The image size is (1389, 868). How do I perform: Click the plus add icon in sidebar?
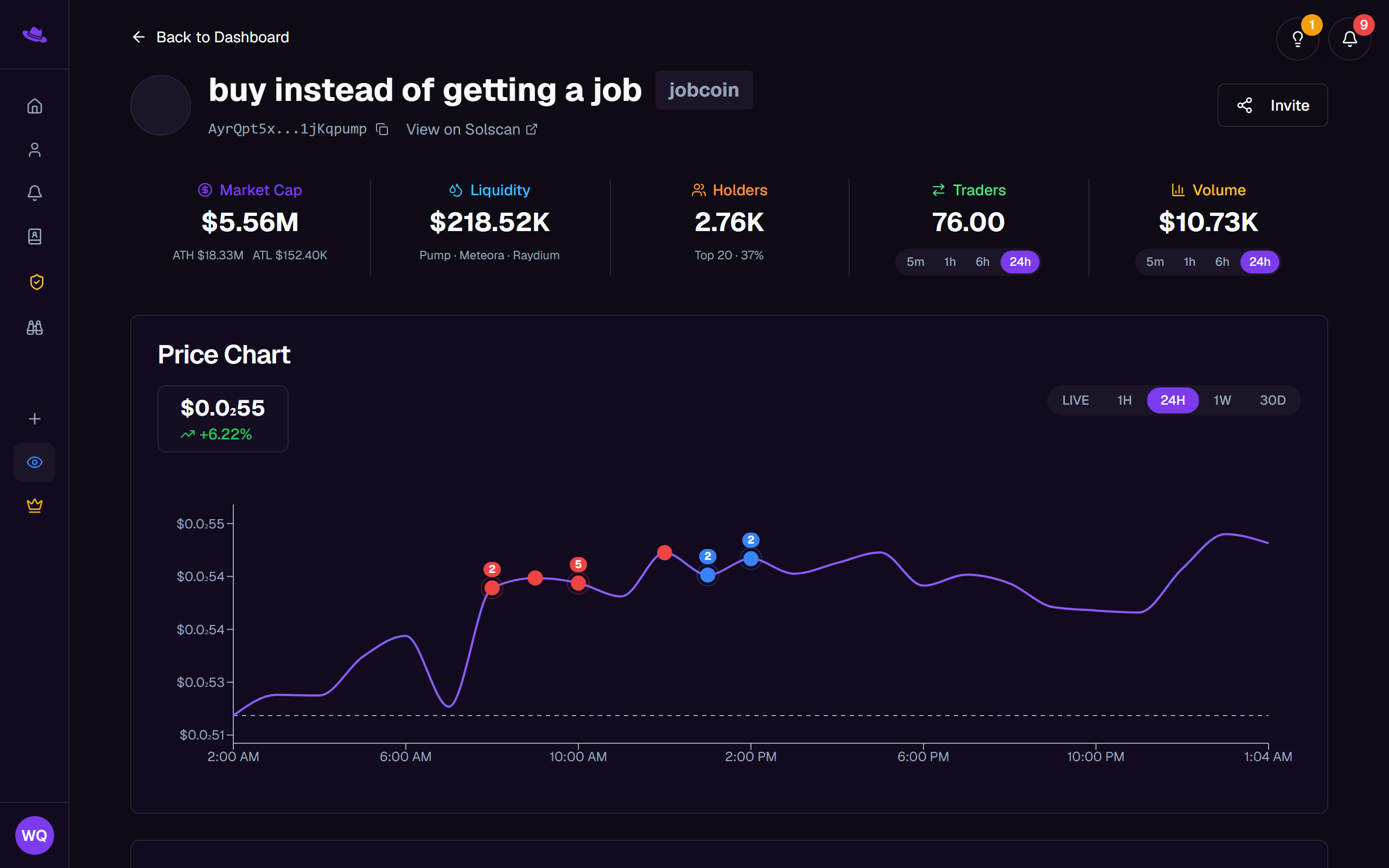tap(34, 418)
